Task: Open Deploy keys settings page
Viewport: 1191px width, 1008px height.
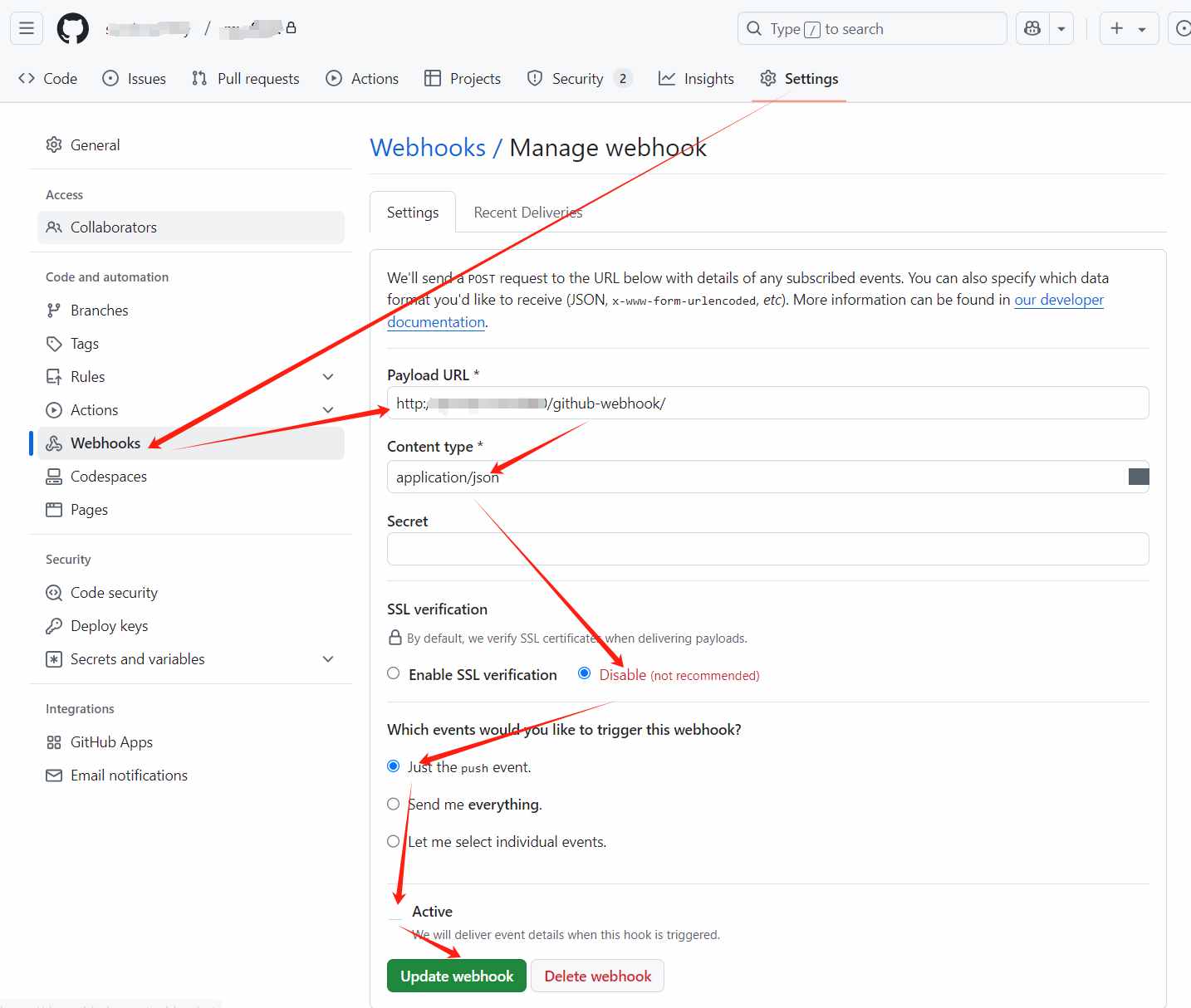Action: click(x=191, y=626)
